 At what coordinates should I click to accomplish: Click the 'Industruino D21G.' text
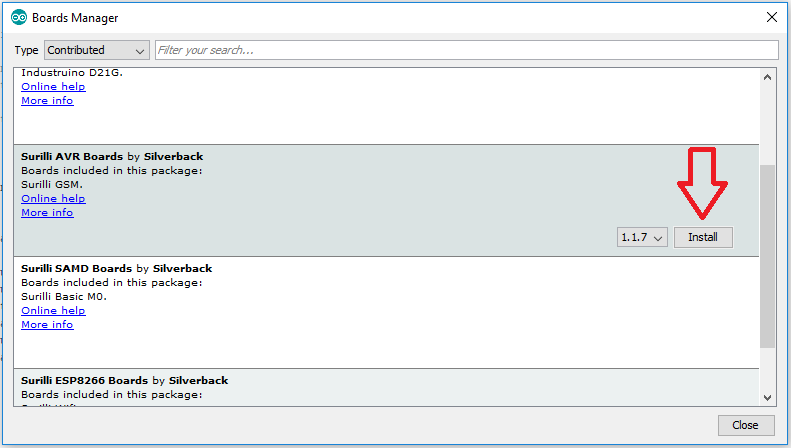(72, 73)
